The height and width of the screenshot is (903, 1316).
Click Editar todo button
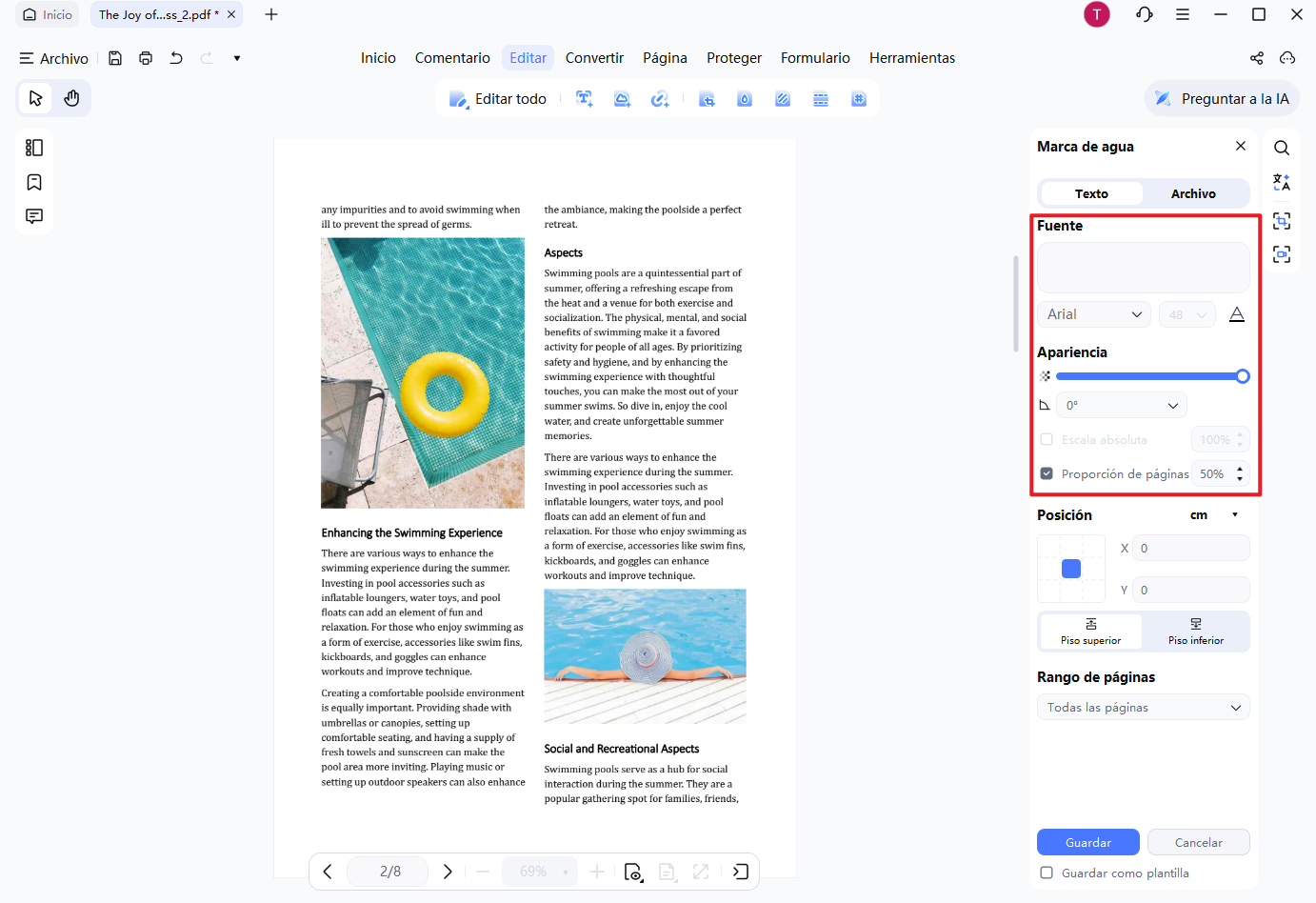[498, 99]
